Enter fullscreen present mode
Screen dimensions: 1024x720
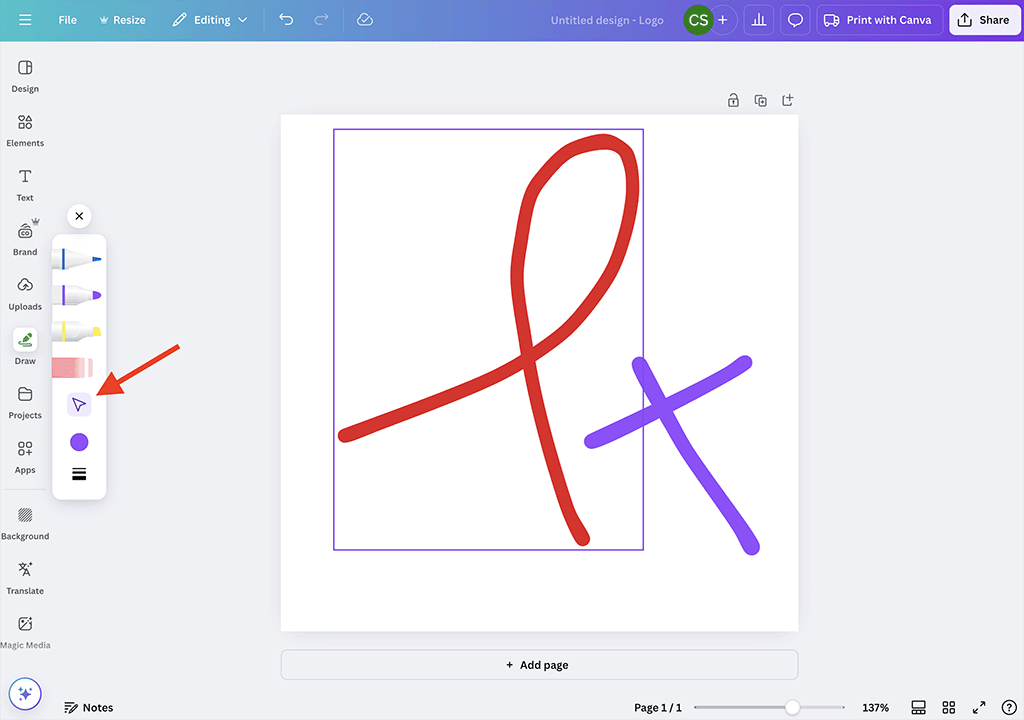(x=979, y=708)
